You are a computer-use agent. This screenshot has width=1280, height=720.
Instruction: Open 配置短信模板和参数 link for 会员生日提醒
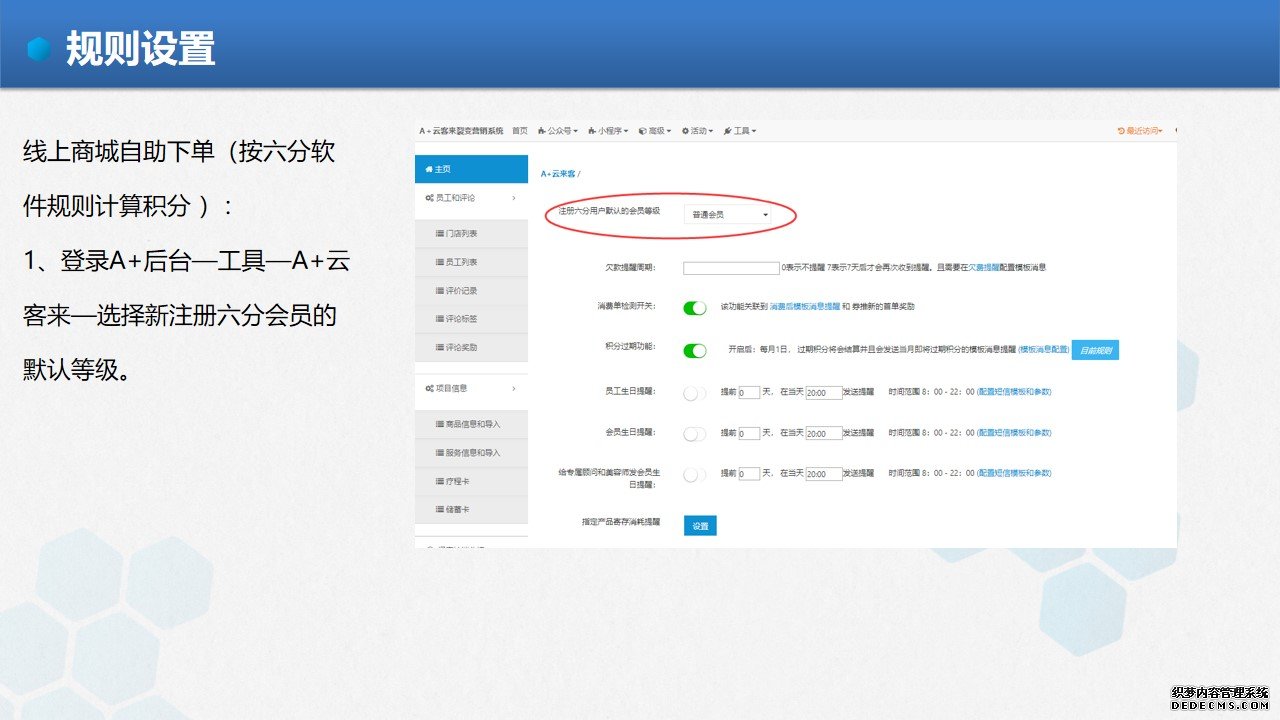1014,433
